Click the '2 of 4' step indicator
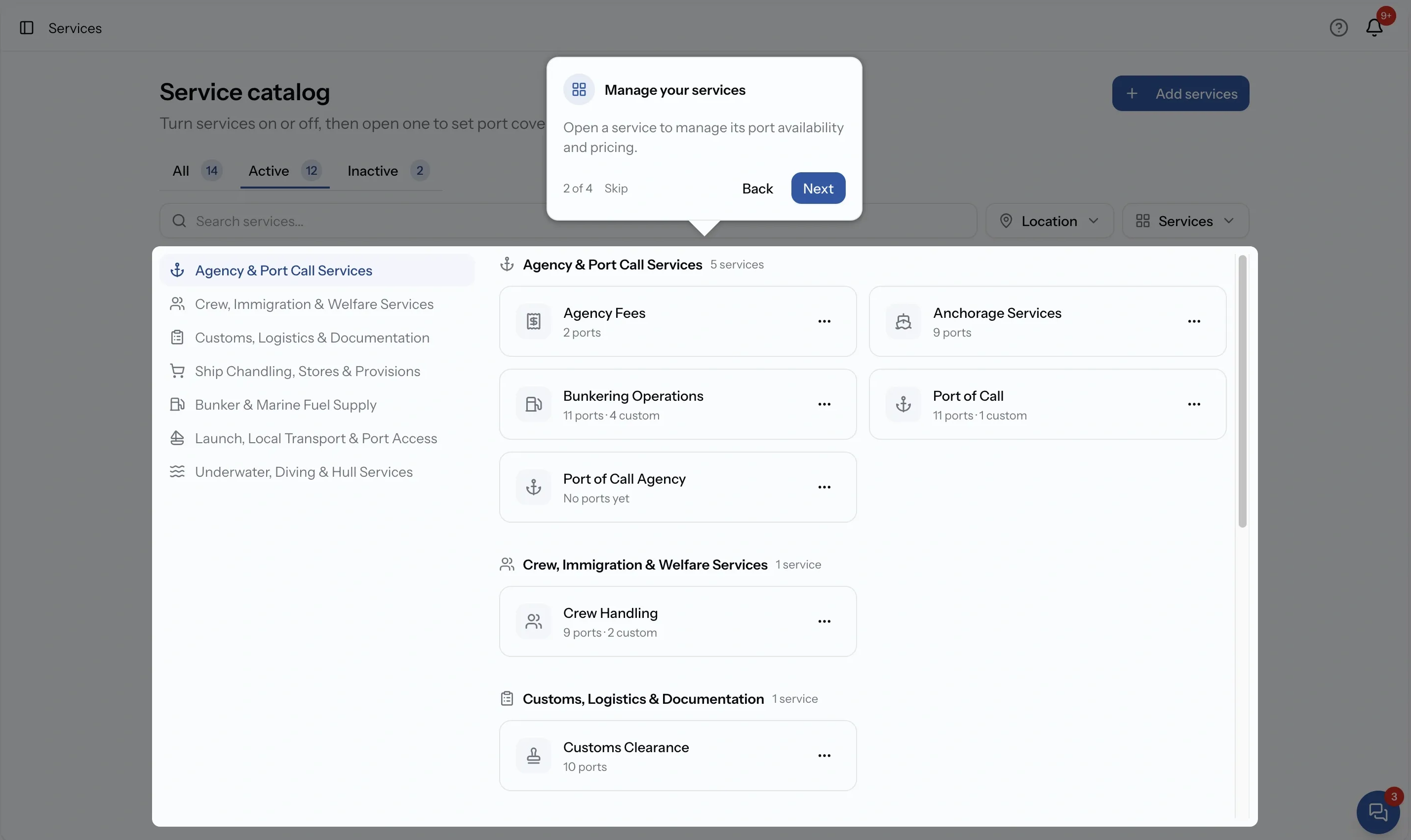Viewport: 1411px width, 840px height. [578, 188]
